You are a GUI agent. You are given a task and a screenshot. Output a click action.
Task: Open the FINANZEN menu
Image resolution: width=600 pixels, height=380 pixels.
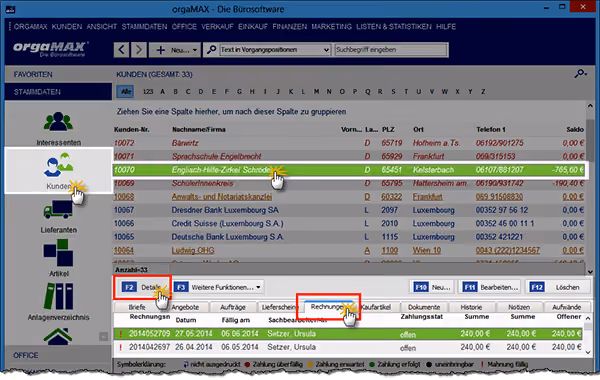tap(290, 27)
